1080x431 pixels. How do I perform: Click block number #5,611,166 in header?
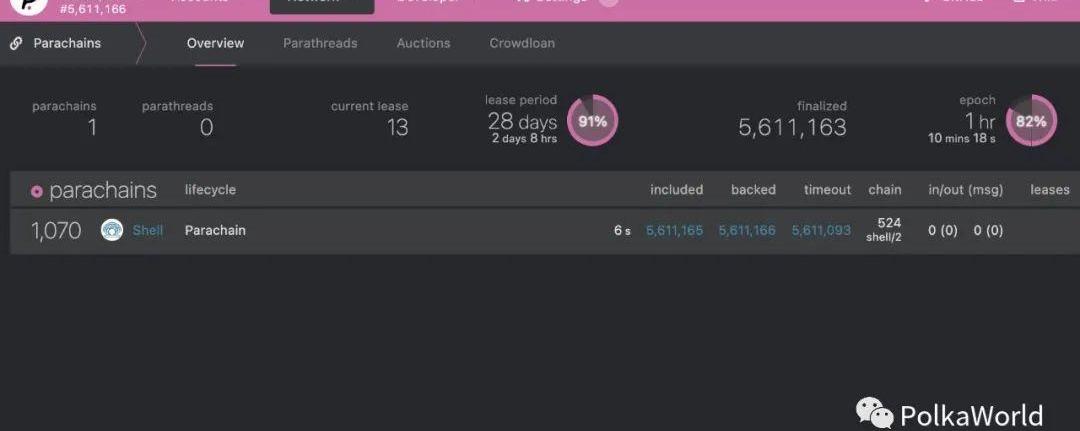(92, 10)
